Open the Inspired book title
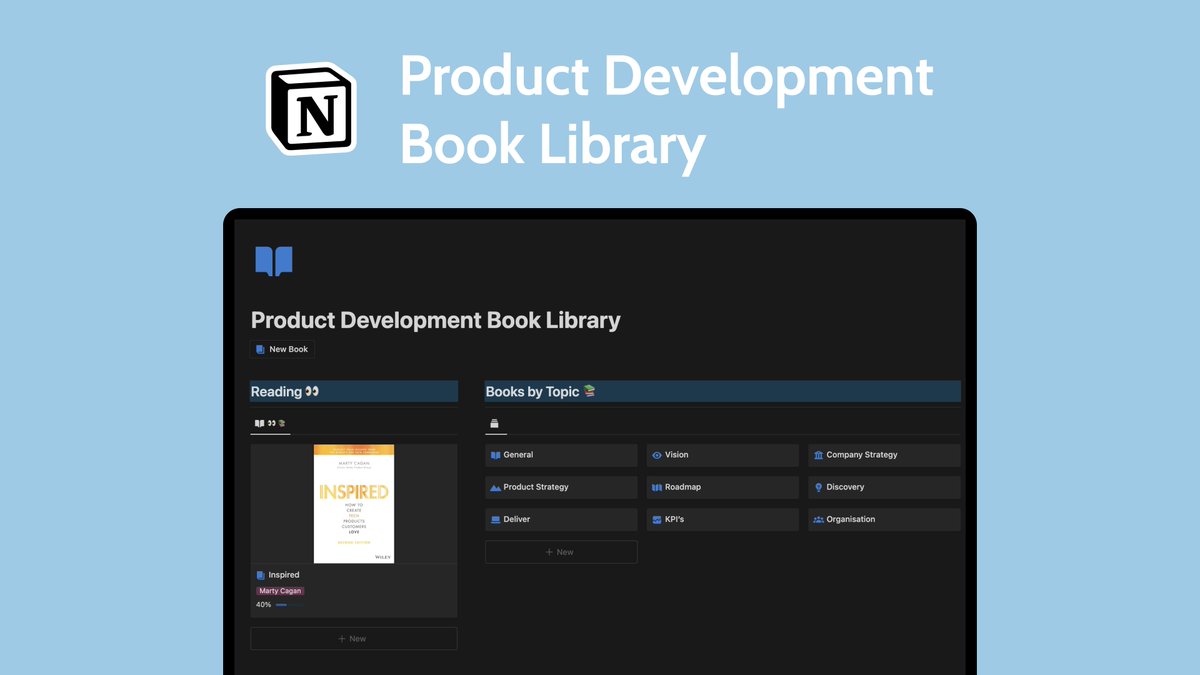1200x675 pixels. coord(284,575)
